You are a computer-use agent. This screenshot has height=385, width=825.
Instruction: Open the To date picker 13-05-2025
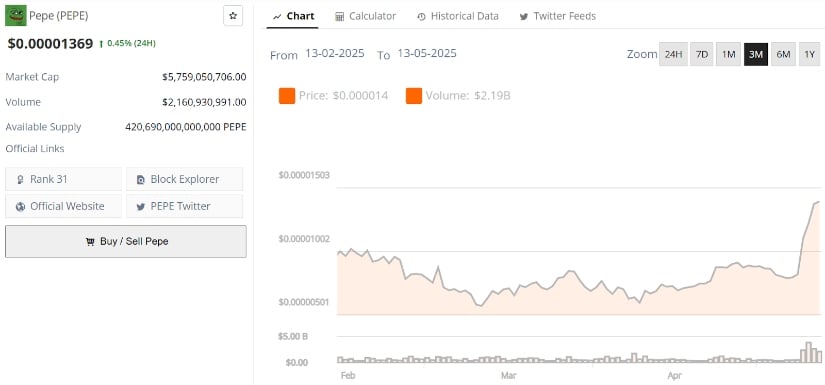[x=427, y=54]
